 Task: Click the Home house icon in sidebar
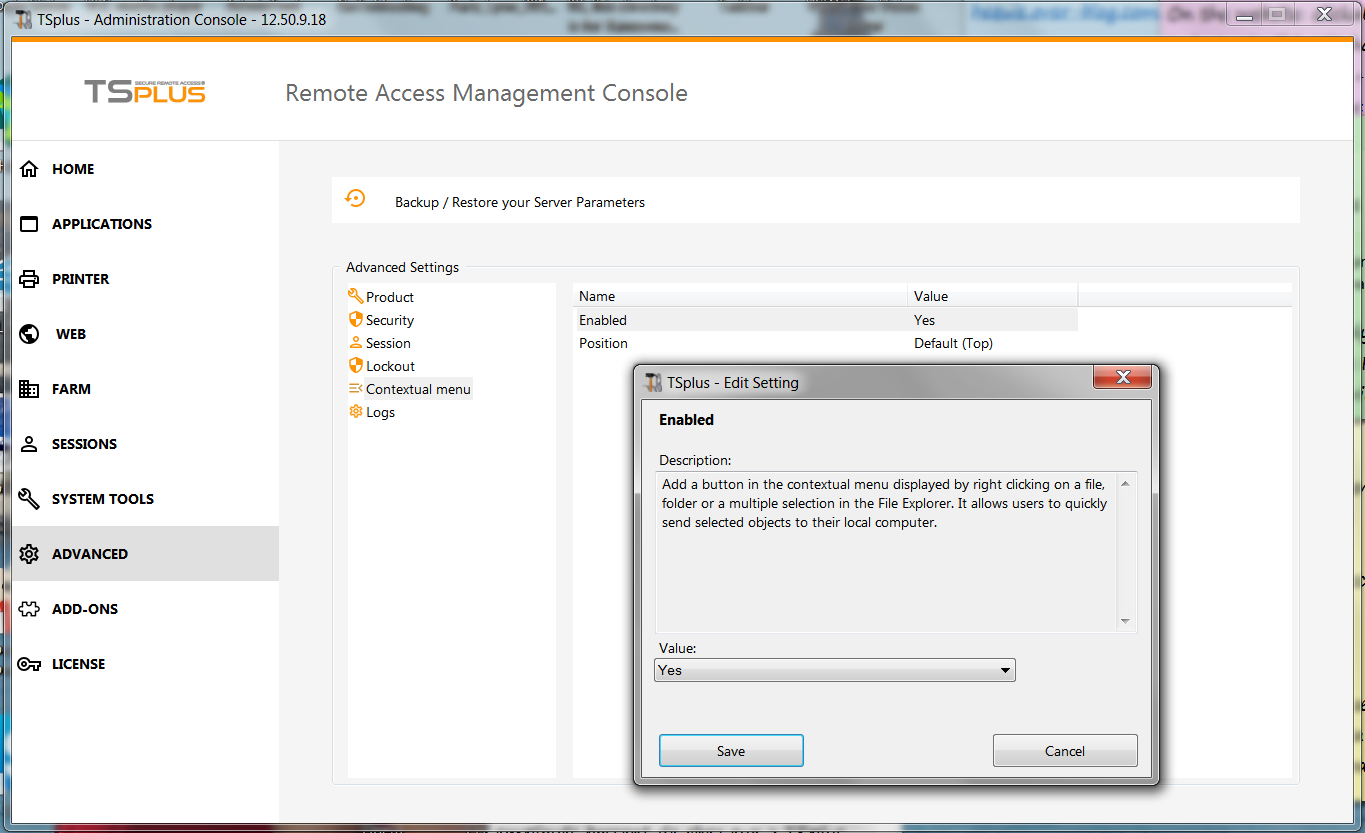point(30,169)
